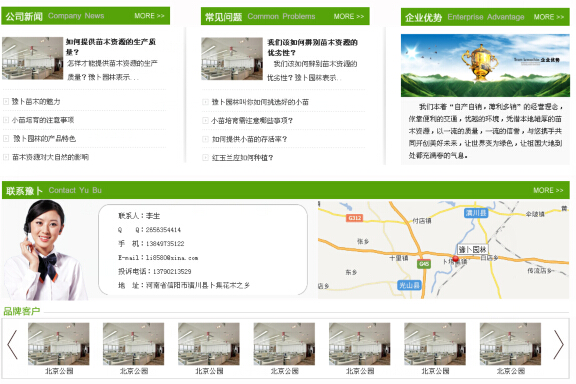Image resolution: width=576 pixels, height=384 pixels.
Task: Open the news article 如何提供苗木资源的生产质量?
Action: [111, 47]
